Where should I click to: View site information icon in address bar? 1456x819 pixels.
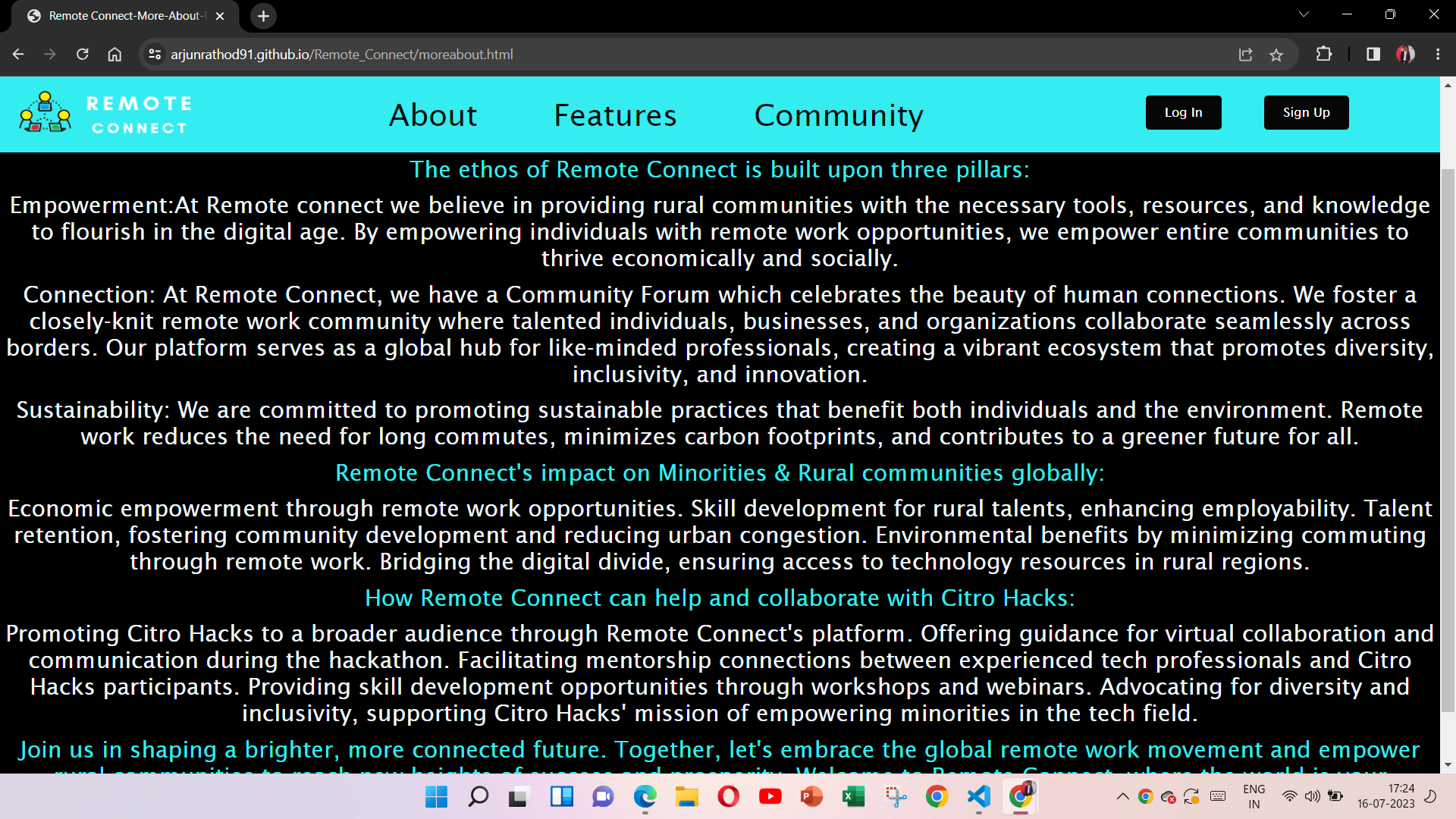155,55
